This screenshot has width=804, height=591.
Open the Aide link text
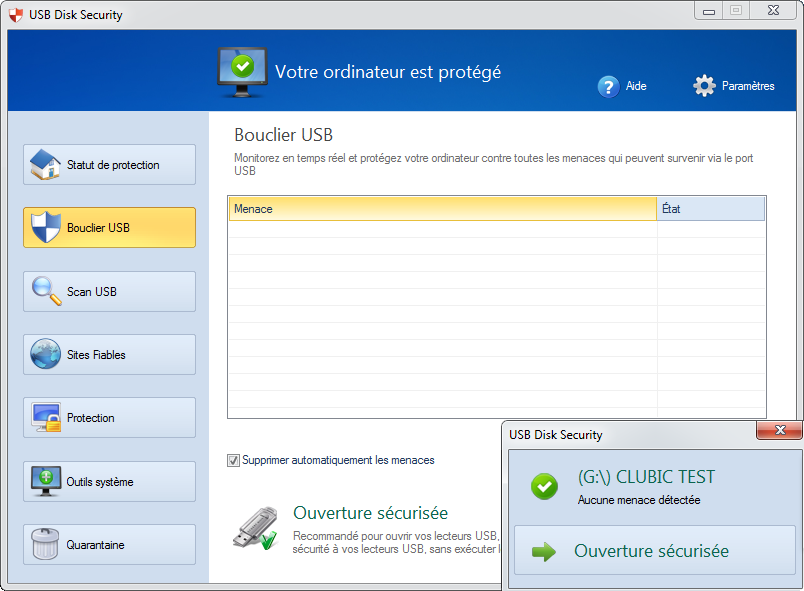[x=636, y=86]
